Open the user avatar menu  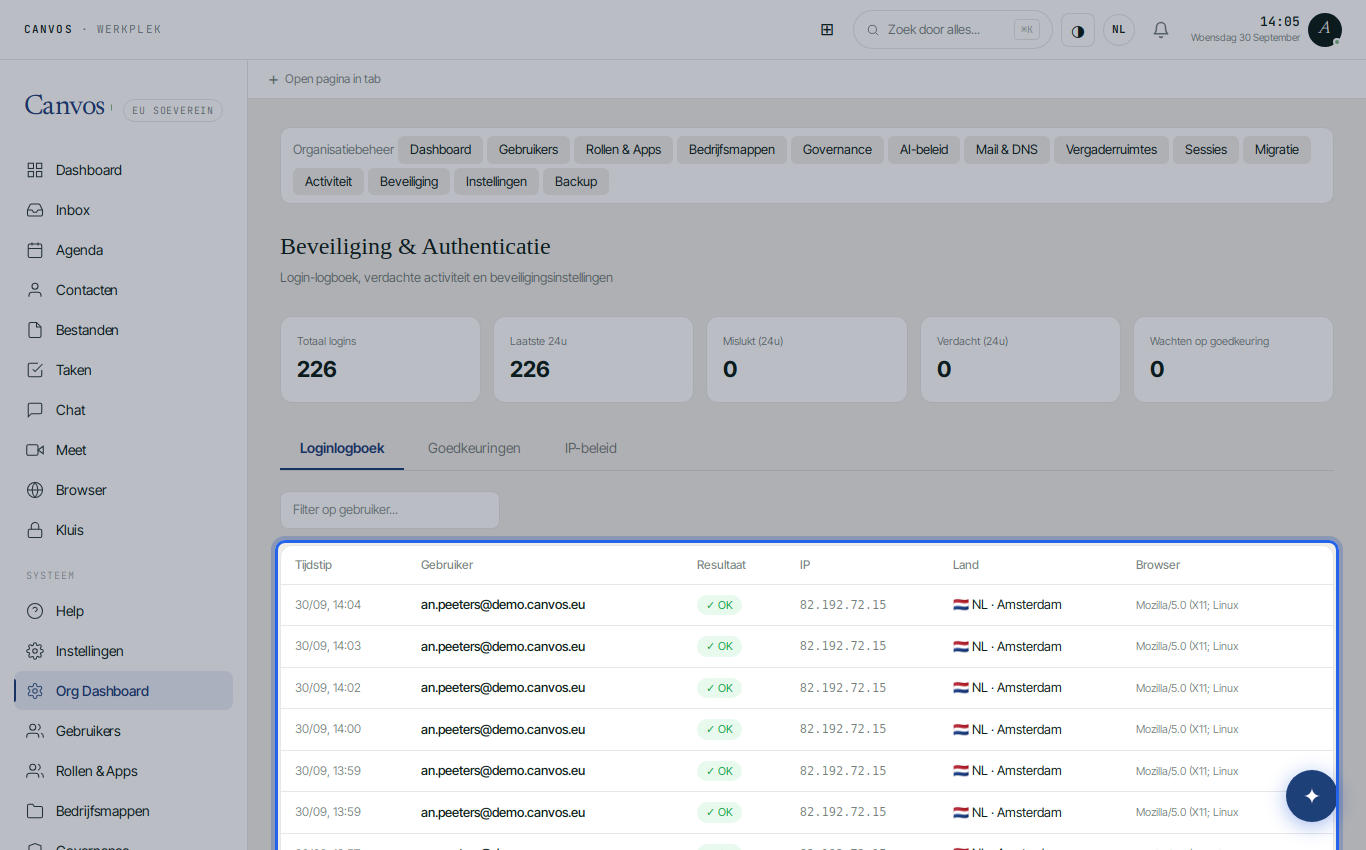click(x=1325, y=30)
